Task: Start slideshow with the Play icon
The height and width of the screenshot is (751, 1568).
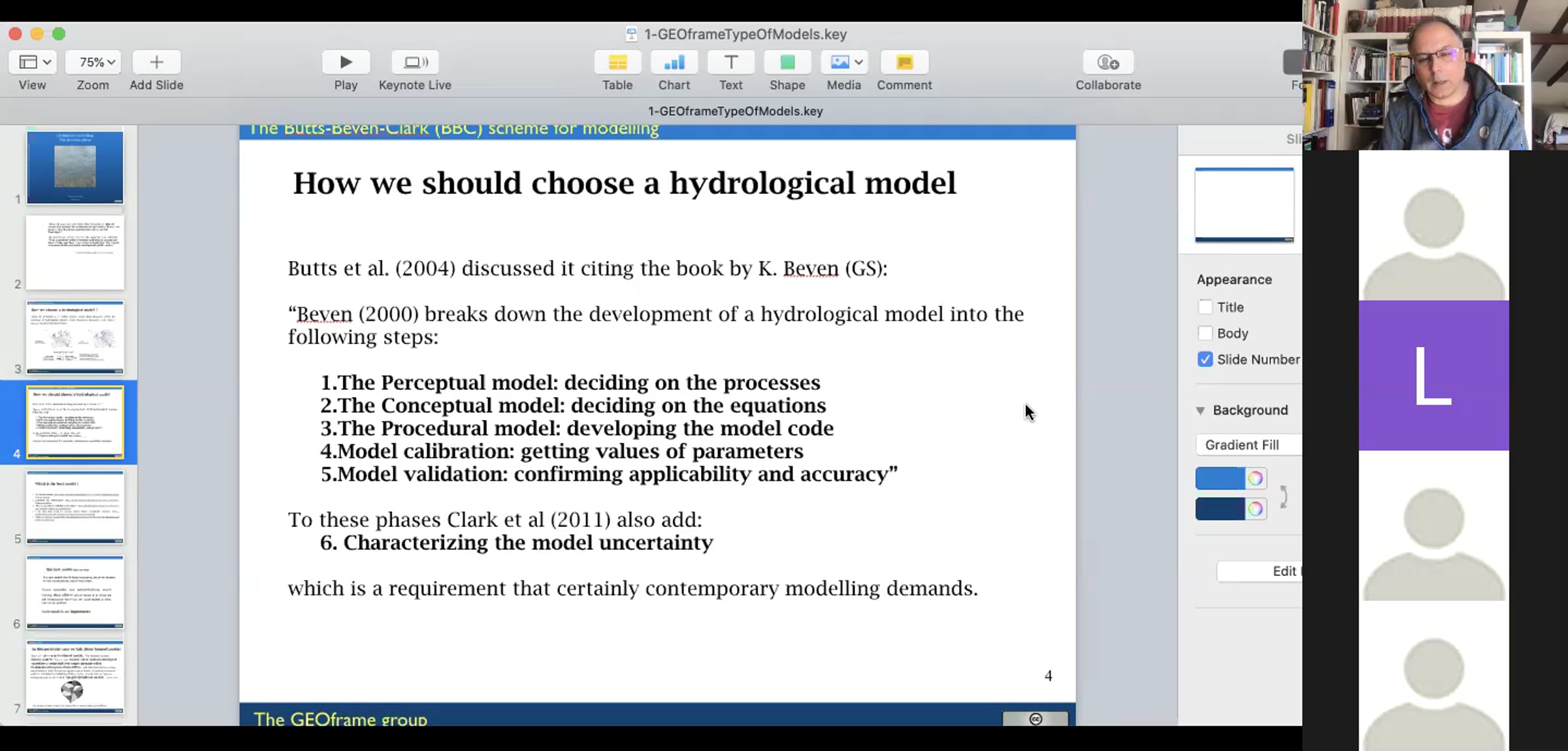Action: [x=346, y=62]
